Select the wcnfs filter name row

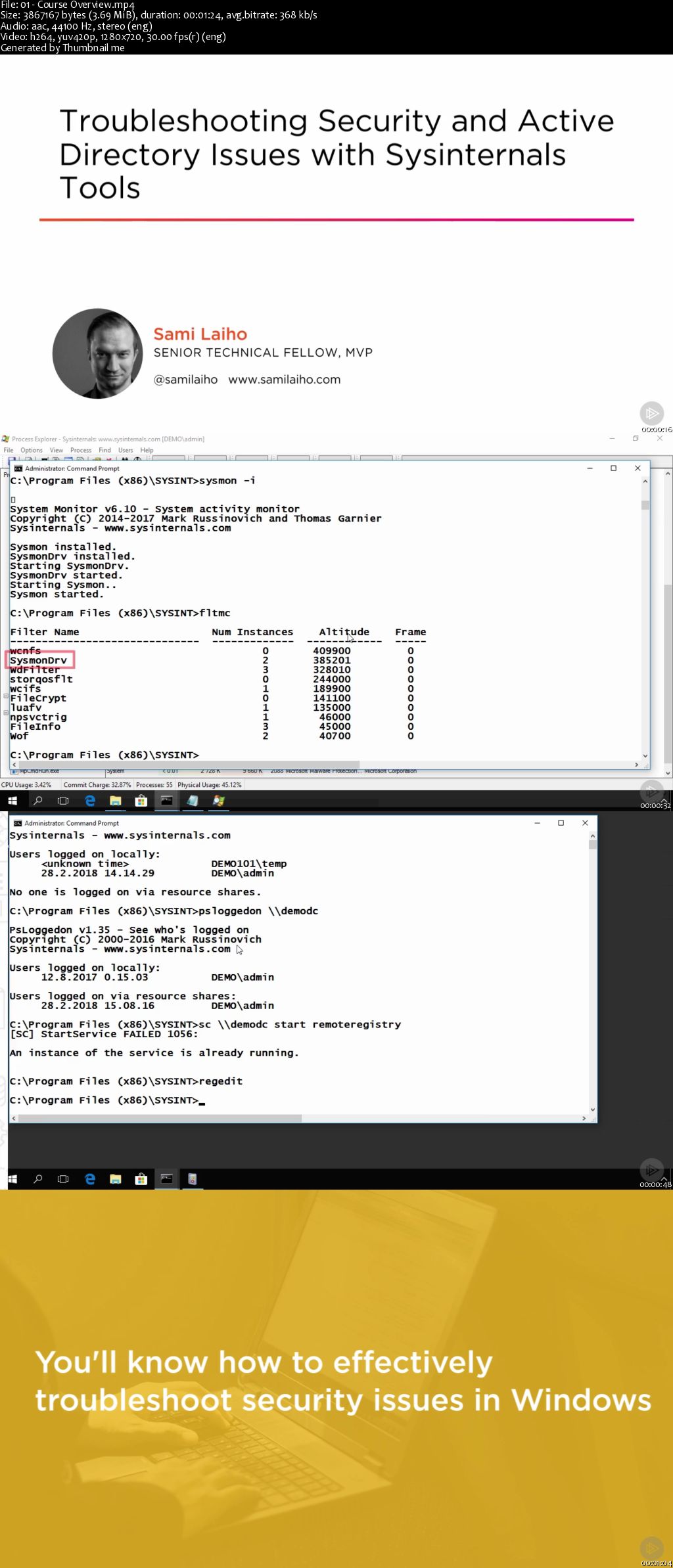(26, 651)
